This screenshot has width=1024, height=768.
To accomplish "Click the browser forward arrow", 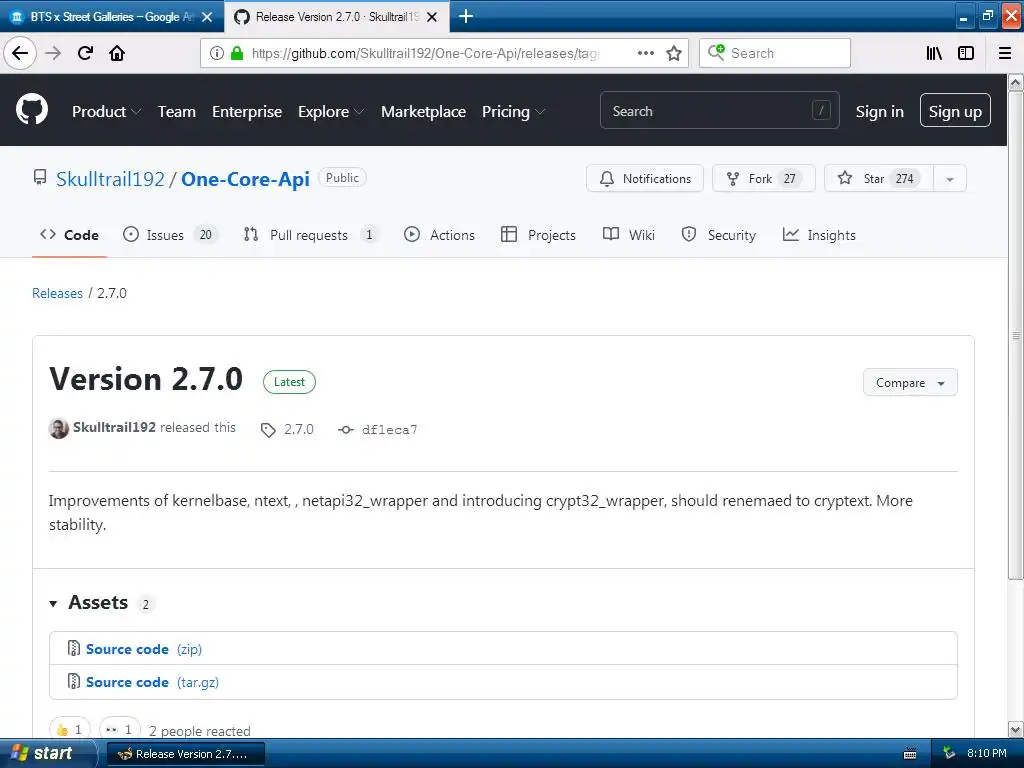I will coord(53,53).
